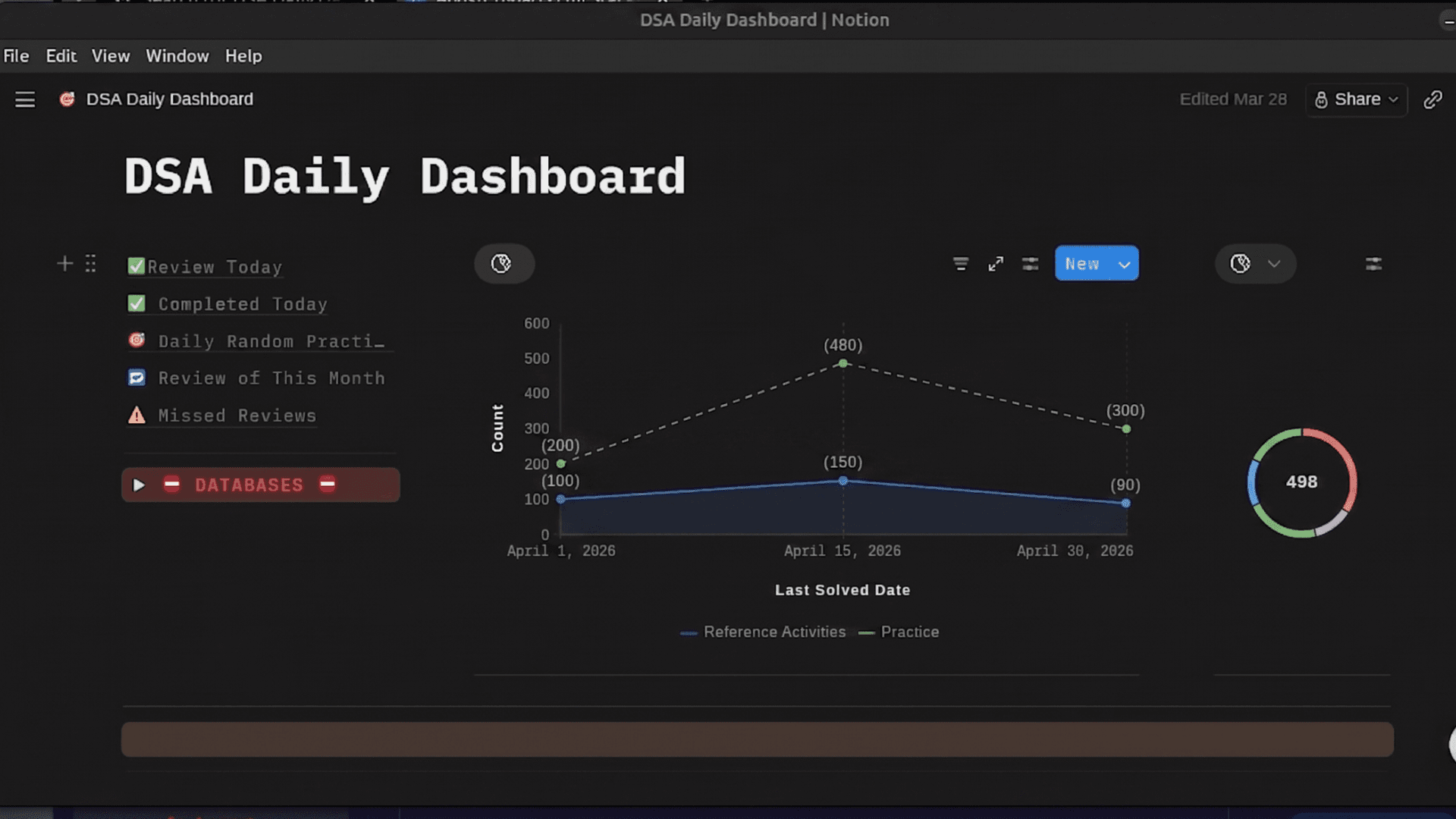This screenshot has height=819, width=1456.
Task: Open the chart view tab icon
Action: pyautogui.click(x=501, y=264)
